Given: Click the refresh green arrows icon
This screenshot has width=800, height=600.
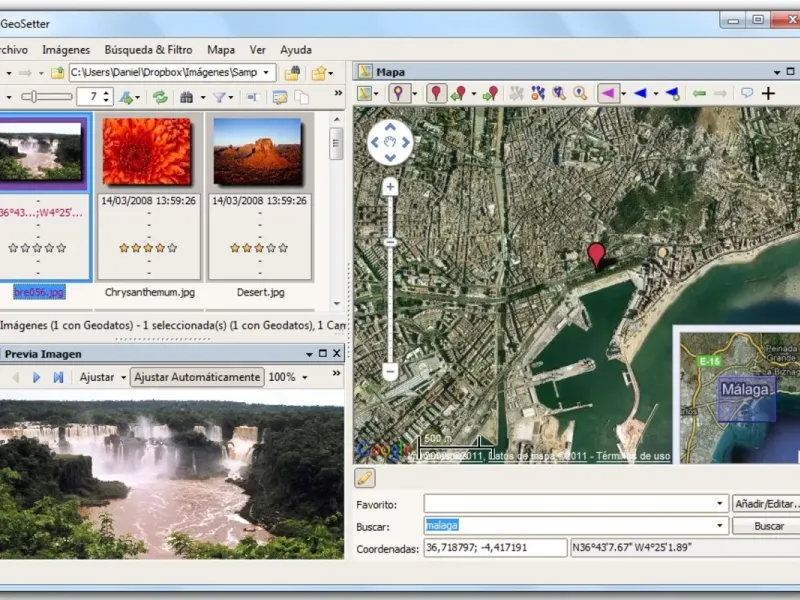Looking at the screenshot, I should pyautogui.click(x=160, y=97).
